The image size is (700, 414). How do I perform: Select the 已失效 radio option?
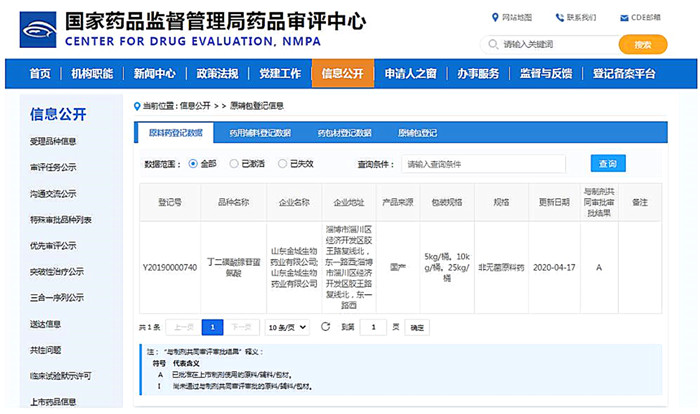pyautogui.click(x=282, y=163)
